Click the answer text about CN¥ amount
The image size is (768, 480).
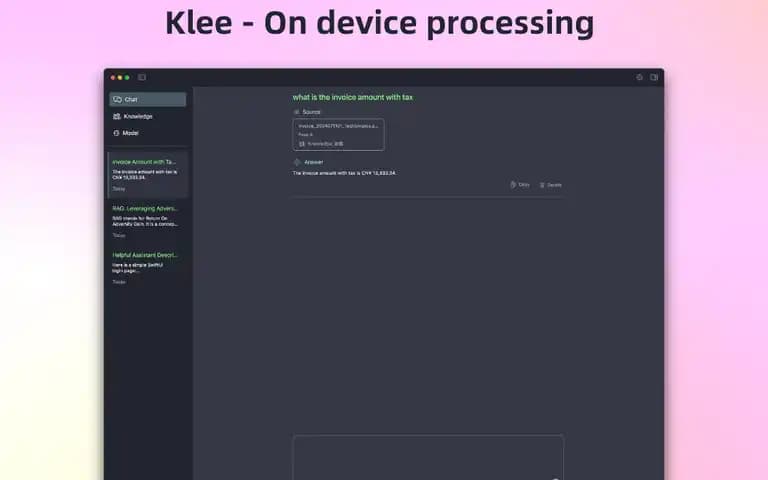coord(344,173)
